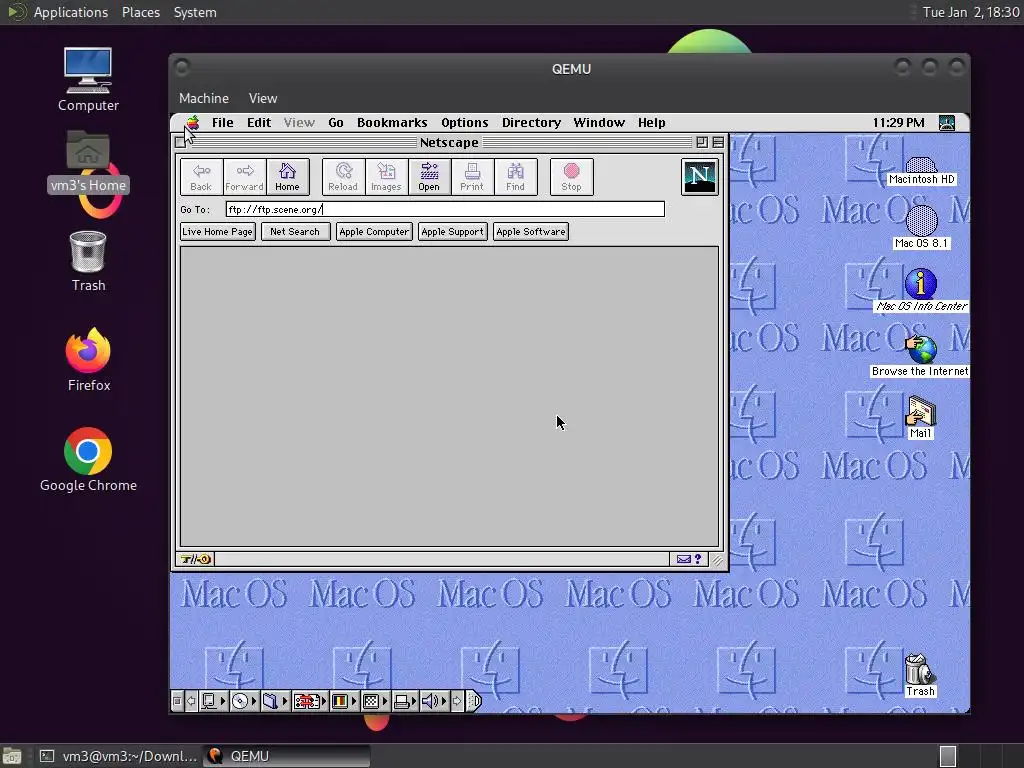Image resolution: width=1024 pixels, height=768 pixels.
Task: Open the CD player Control Strip module
Action: click(x=244, y=701)
